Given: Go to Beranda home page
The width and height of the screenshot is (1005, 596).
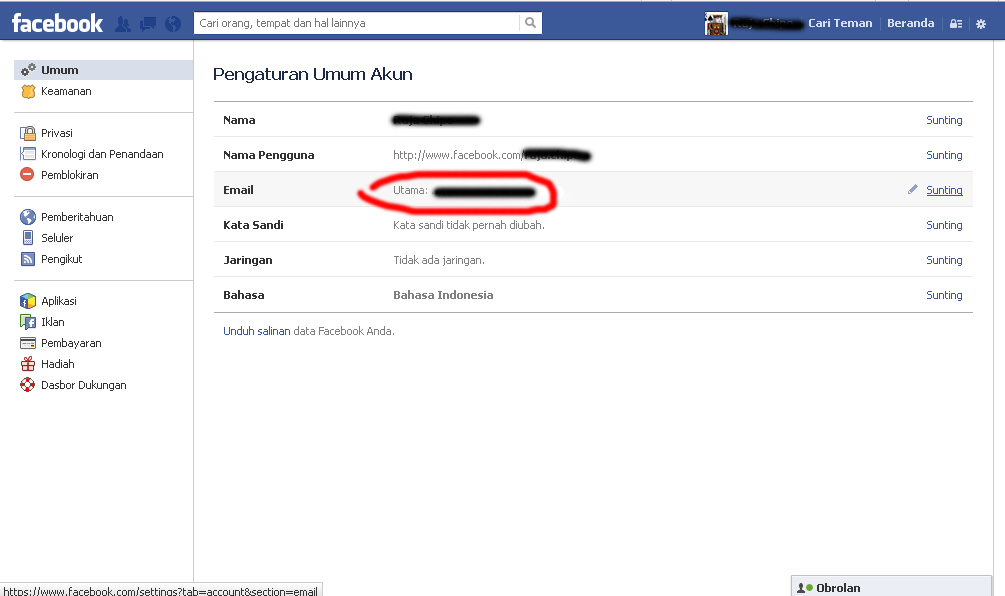Looking at the screenshot, I should click(x=910, y=23).
